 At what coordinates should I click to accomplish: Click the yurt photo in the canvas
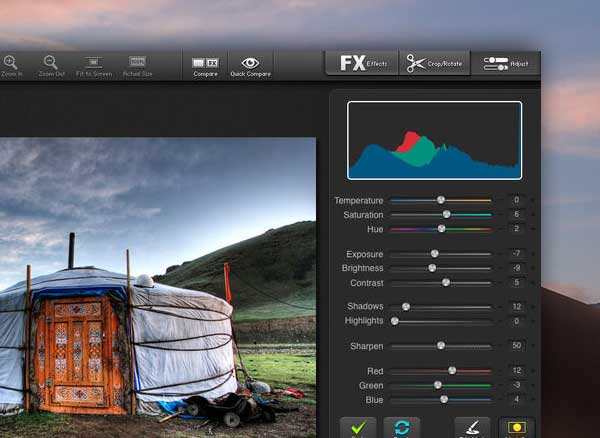click(x=158, y=288)
